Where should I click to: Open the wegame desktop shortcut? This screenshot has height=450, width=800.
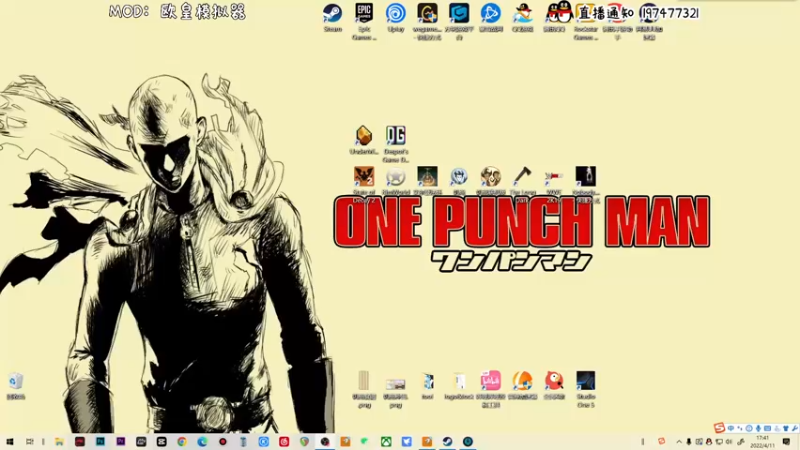point(427,20)
